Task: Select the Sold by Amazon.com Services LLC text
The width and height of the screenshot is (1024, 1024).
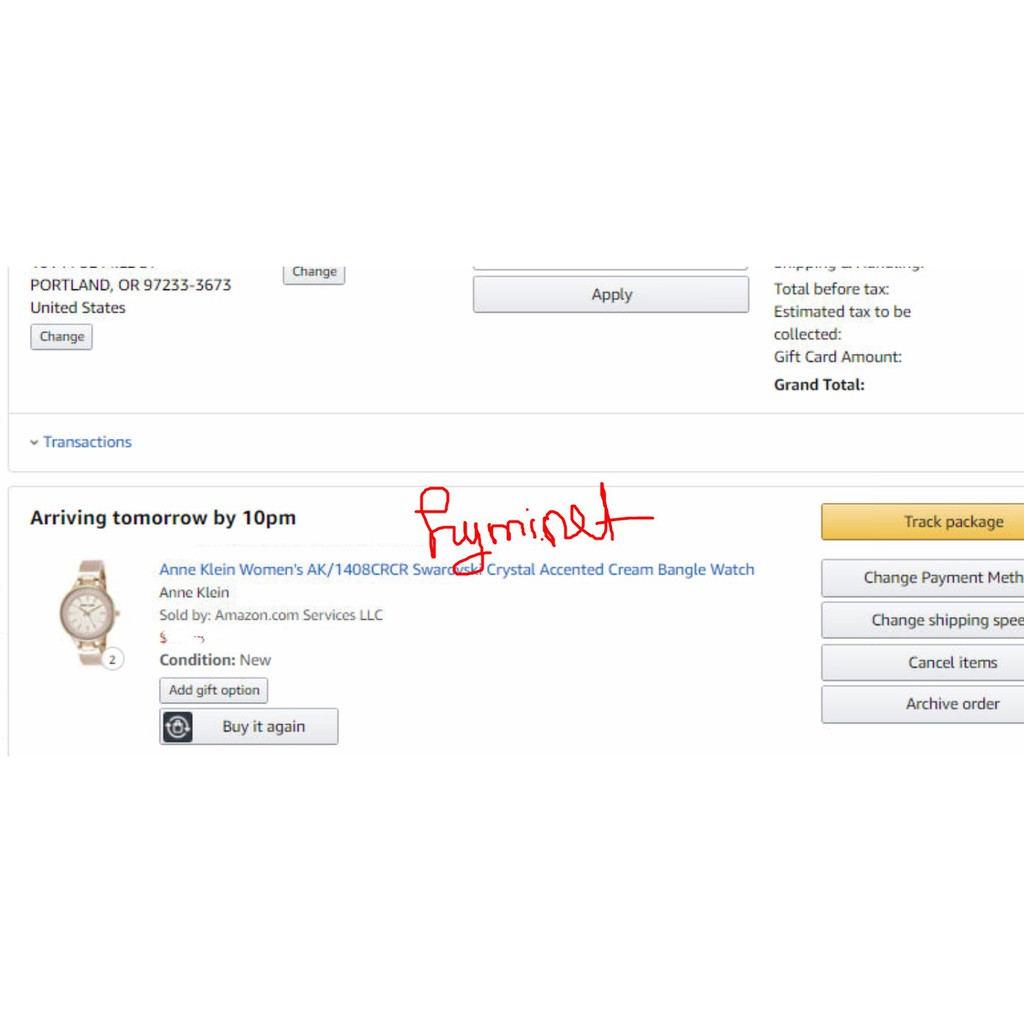Action: click(271, 615)
